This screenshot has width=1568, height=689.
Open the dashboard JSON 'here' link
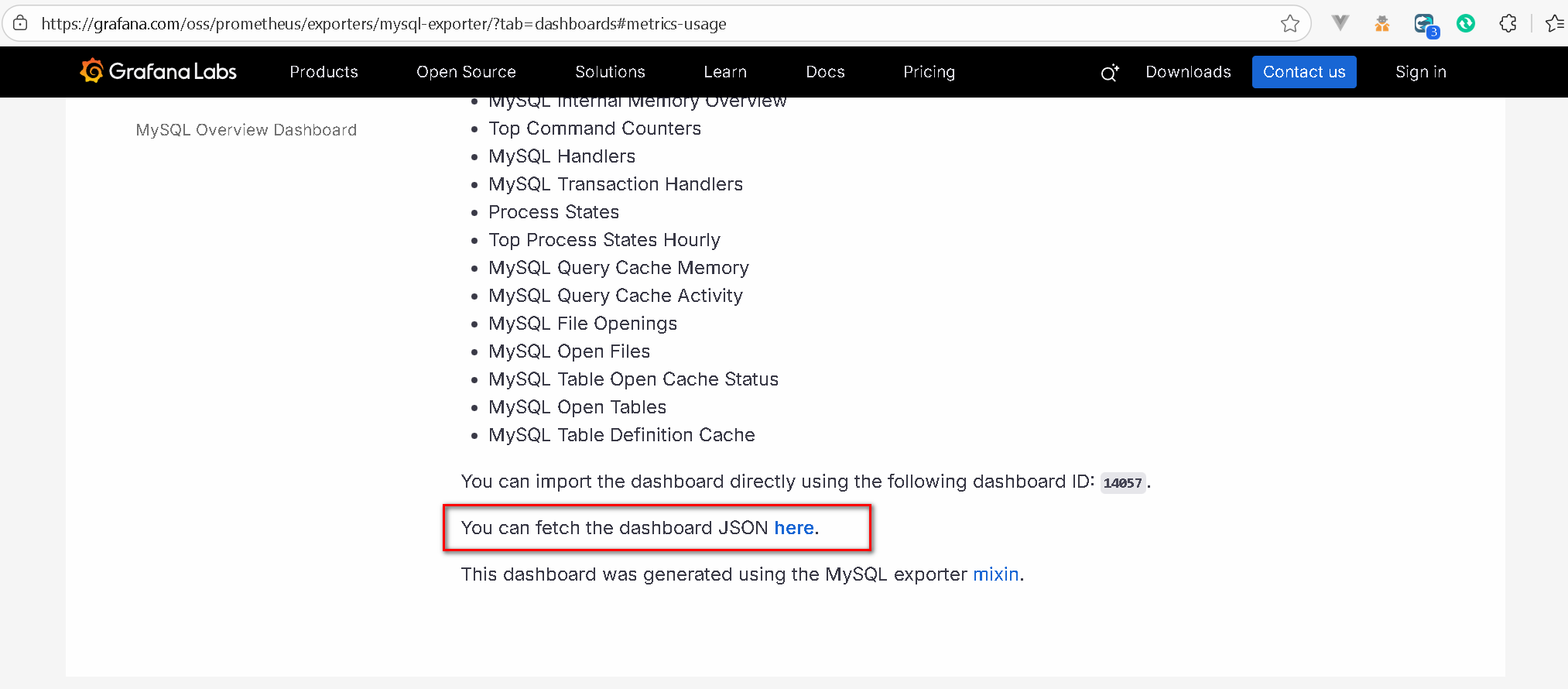[794, 528]
